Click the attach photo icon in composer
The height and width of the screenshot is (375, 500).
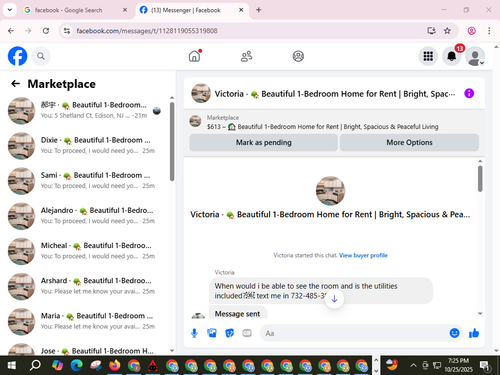(212, 333)
